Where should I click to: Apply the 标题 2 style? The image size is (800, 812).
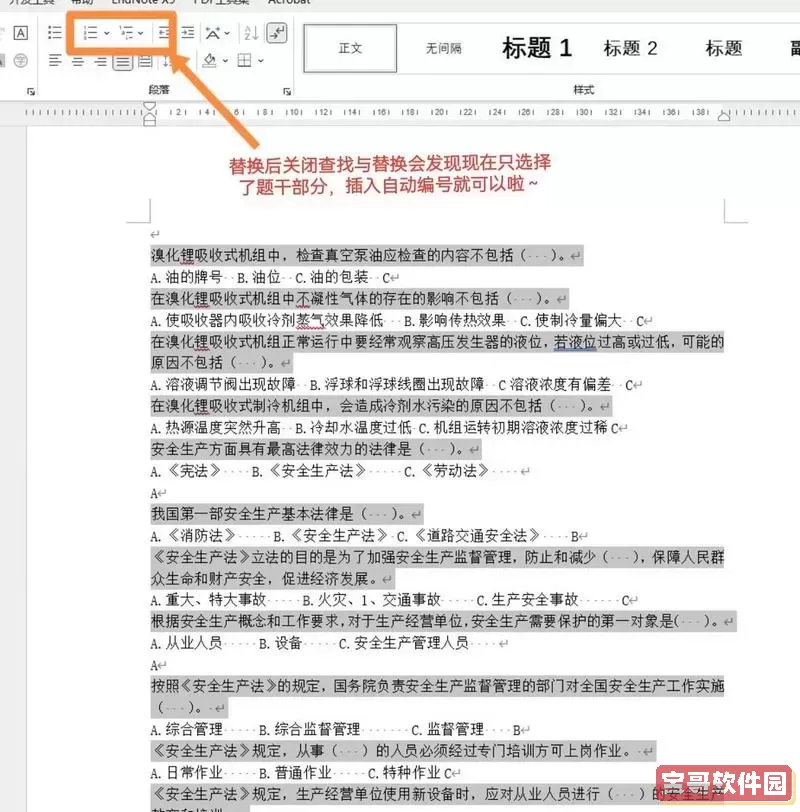click(x=630, y=48)
